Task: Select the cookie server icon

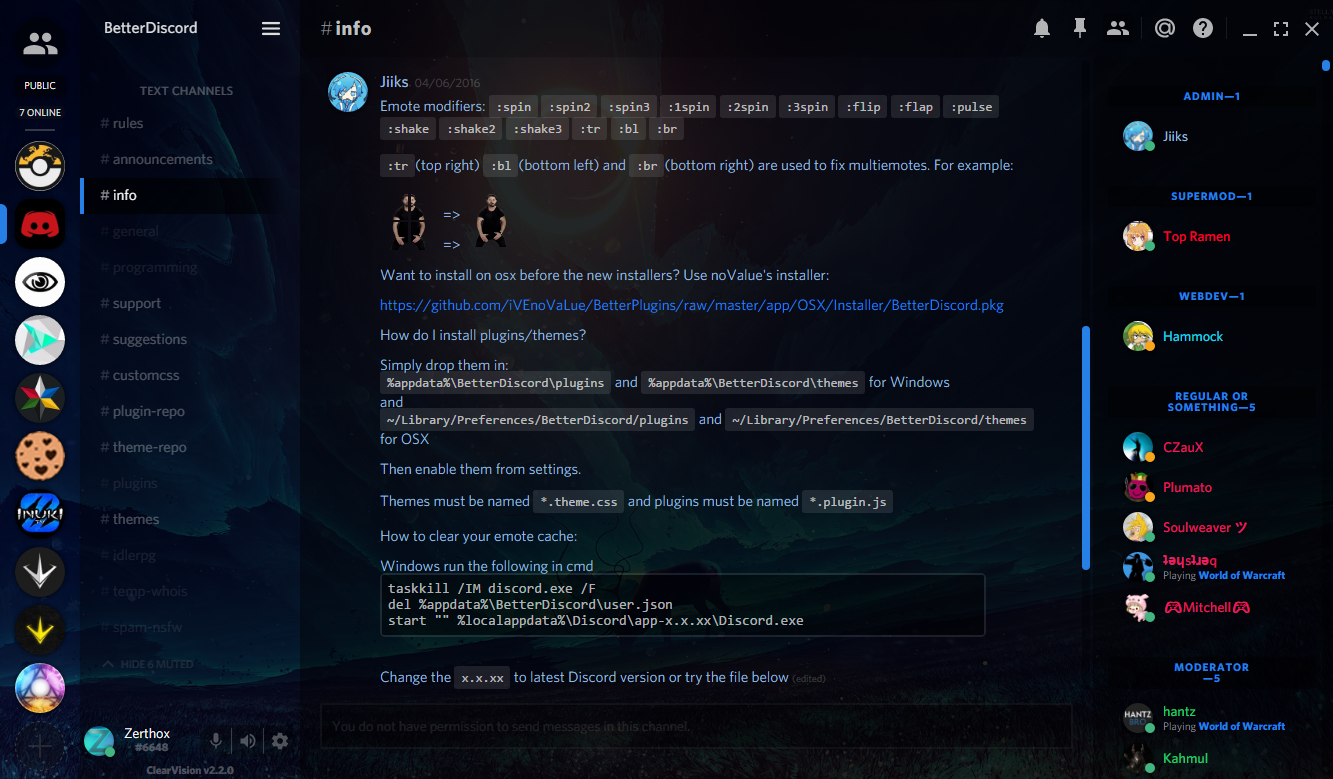Action: [x=40, y=456]
